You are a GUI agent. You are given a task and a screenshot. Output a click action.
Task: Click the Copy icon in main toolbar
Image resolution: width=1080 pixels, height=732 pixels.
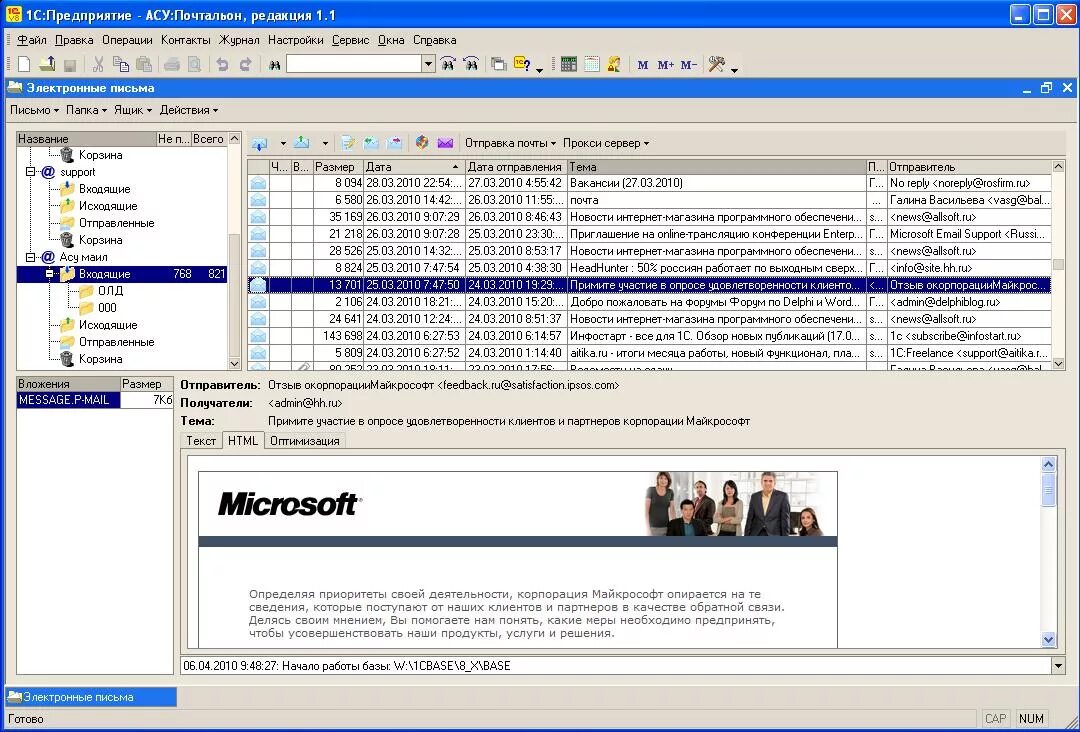pos(121,65)
